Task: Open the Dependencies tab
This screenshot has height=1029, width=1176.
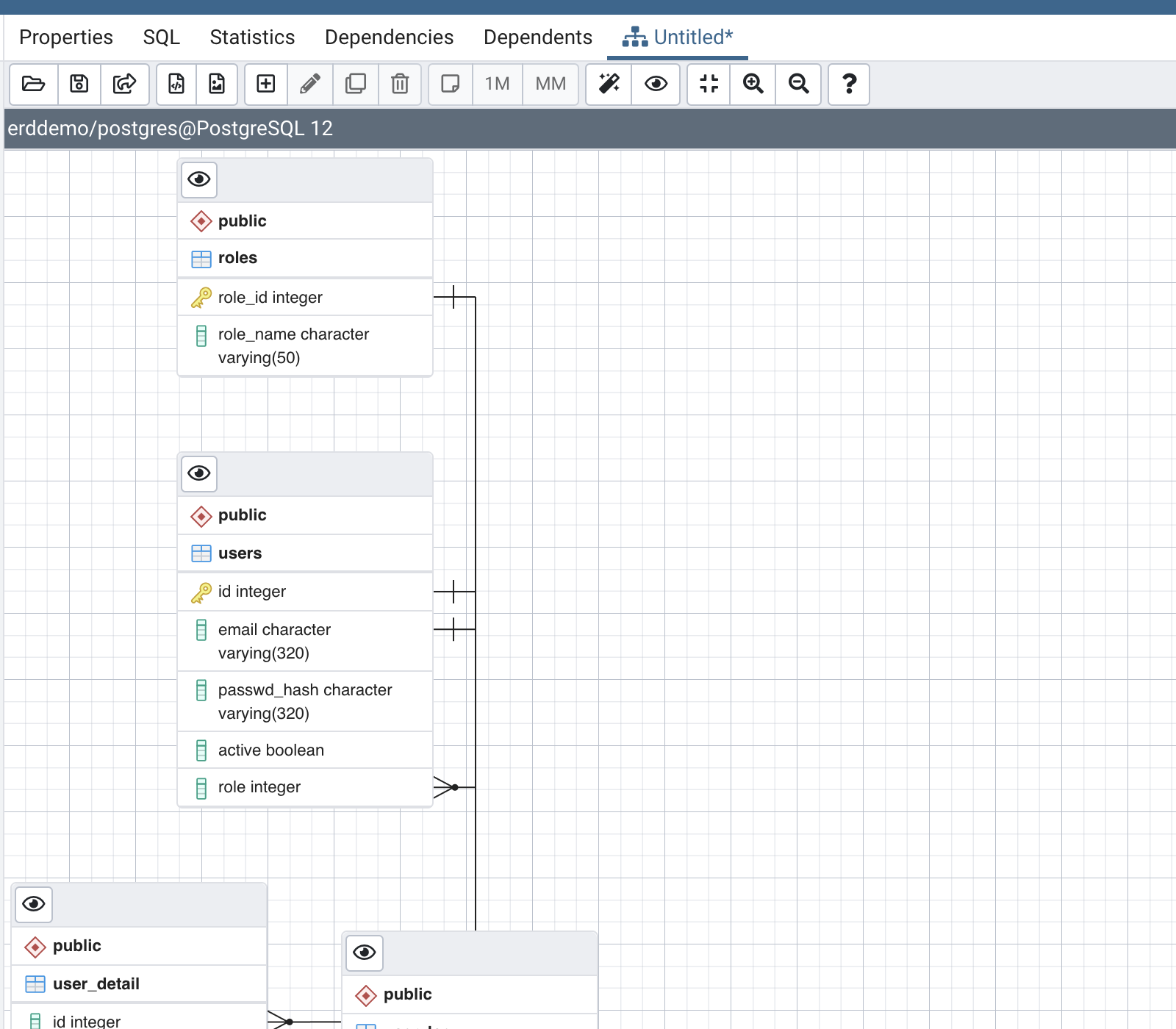Action: pyautogui.click(x=389, y=37)
